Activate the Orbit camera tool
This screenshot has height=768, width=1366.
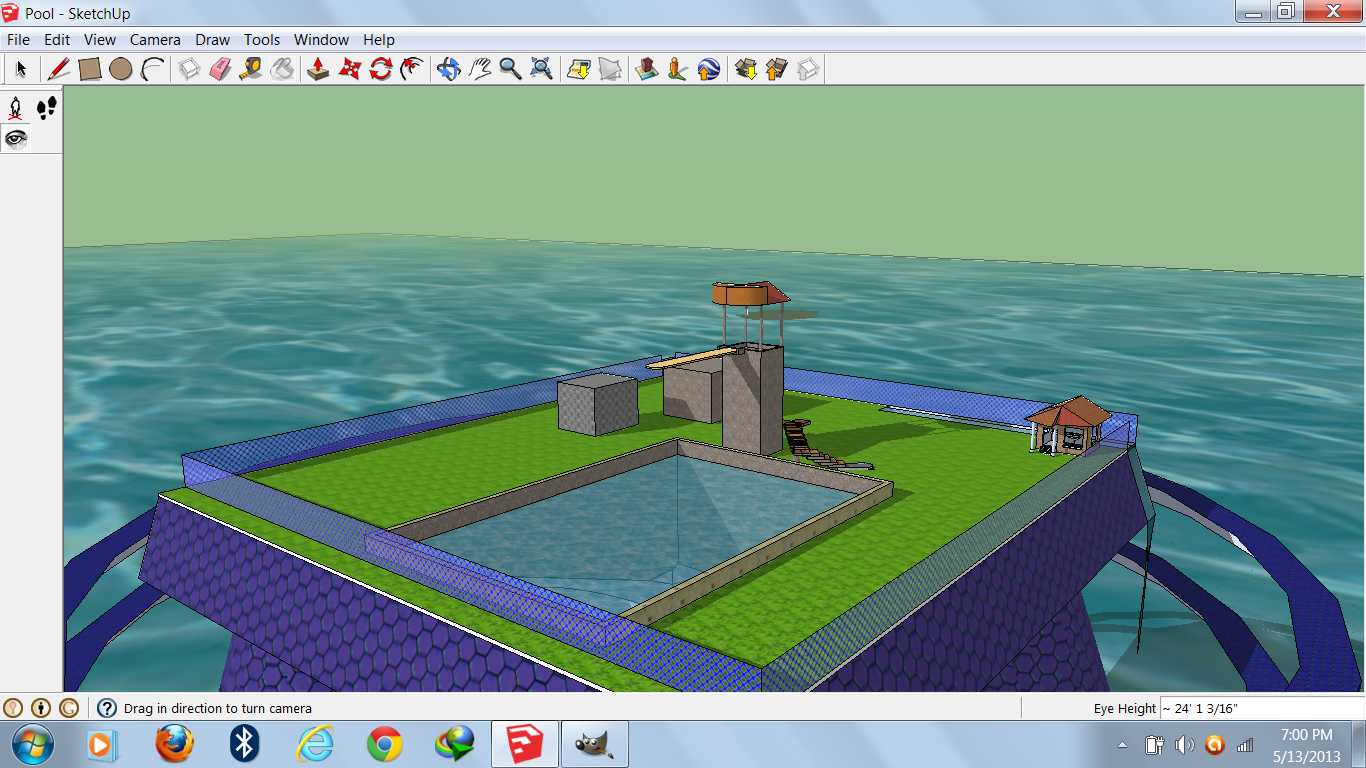[448, 69]
